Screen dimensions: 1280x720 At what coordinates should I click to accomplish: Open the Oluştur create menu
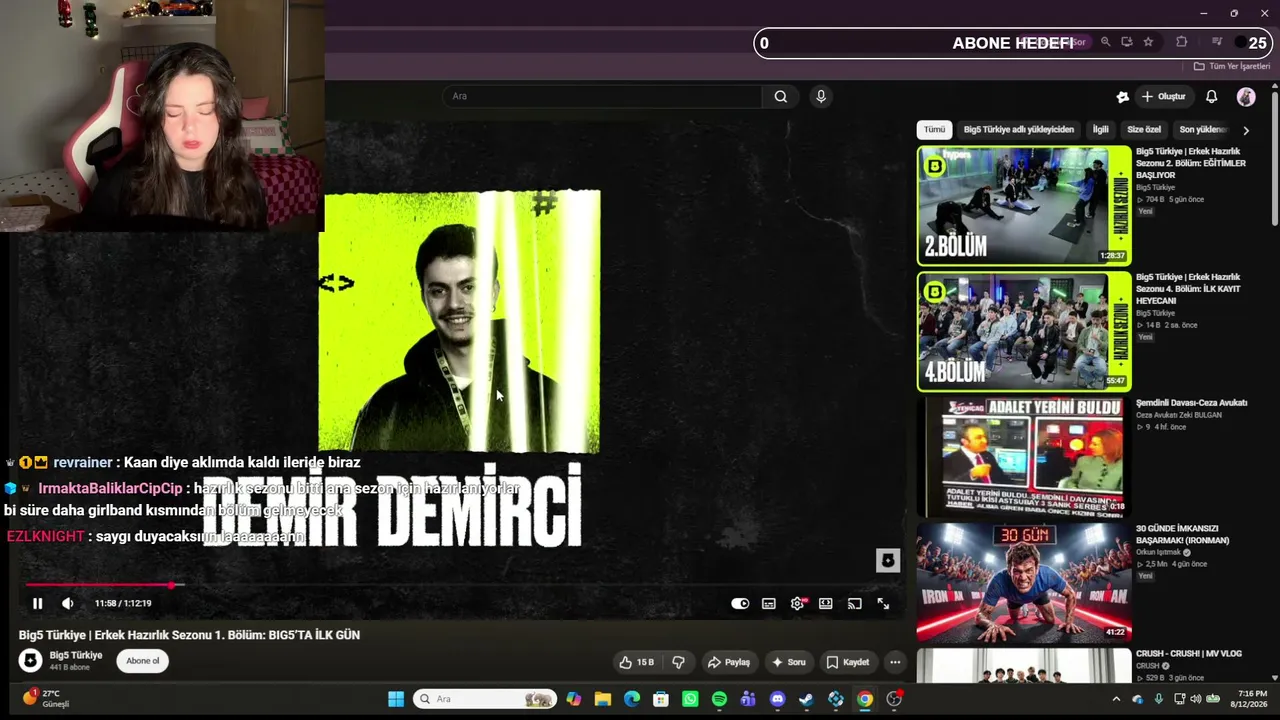coord(1164,97)
